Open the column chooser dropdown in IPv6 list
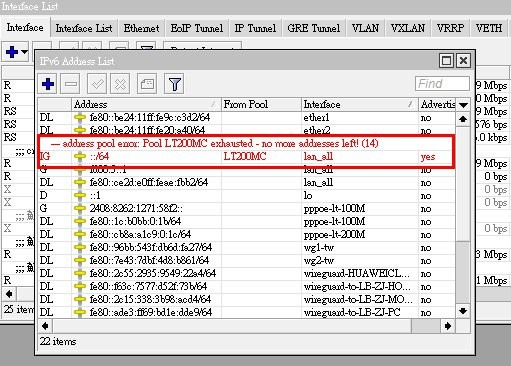 (463, 105)
